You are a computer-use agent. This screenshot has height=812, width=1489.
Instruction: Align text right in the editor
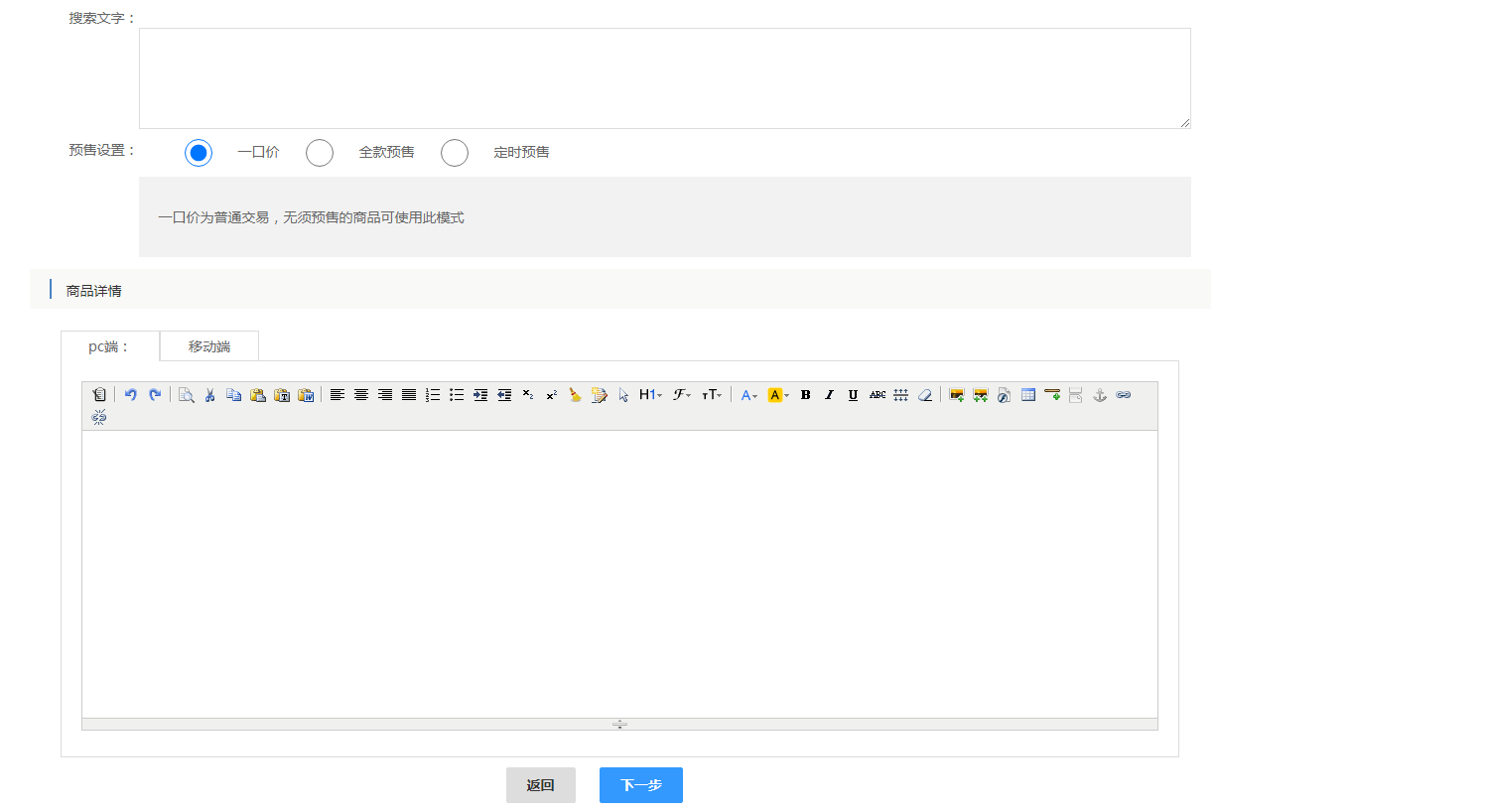(385, 395)
